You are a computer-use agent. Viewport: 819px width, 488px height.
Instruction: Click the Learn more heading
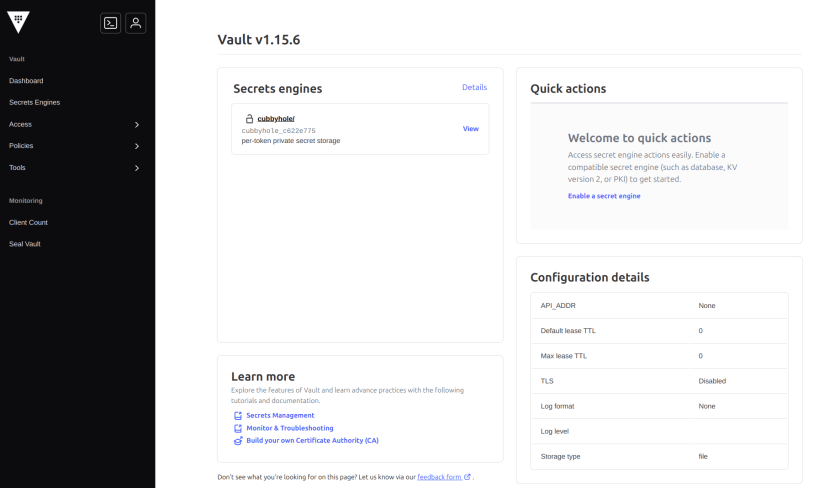click(x=263, y=377)
